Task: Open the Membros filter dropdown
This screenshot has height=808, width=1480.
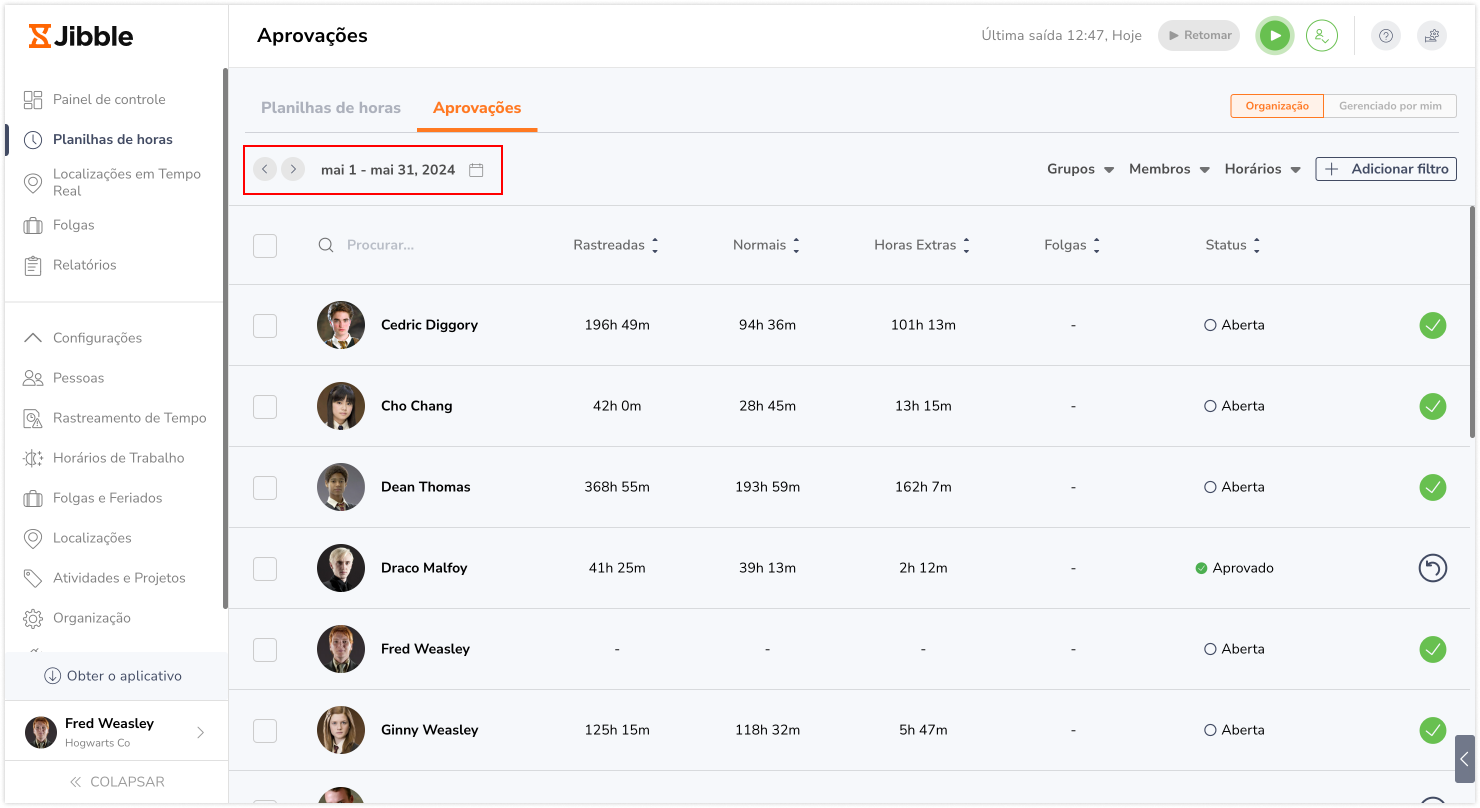Action: point(1169,169)
